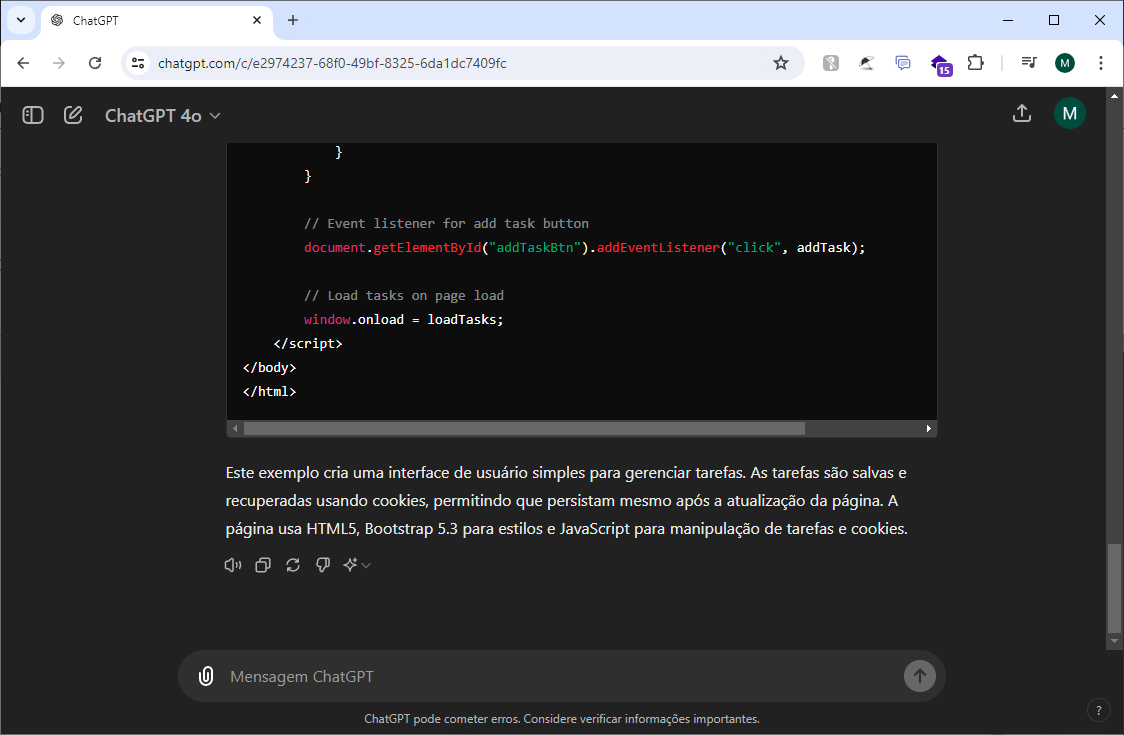Click the code block's right scroll arrow
This screenshot has height=735, width=1124.
(x=928, y=429)
